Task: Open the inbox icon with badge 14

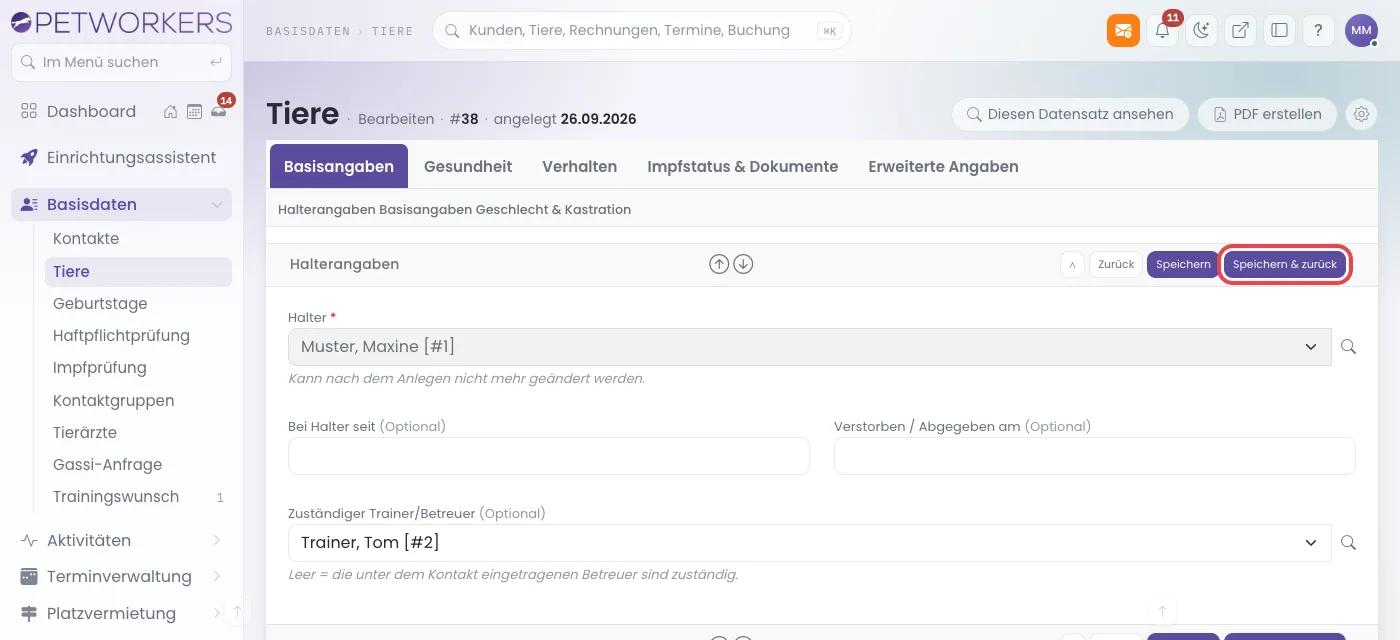Action: tap(218, 112)
